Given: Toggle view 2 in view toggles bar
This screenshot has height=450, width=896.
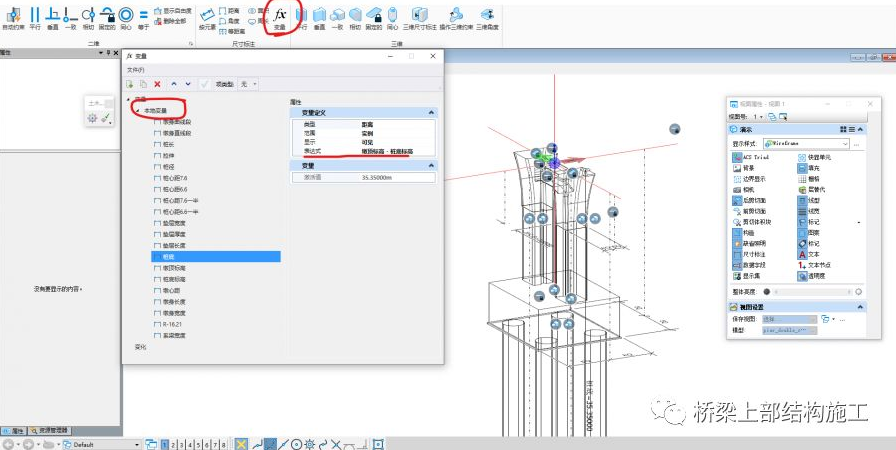Looking at the screenshot, I should pos(173,444).
